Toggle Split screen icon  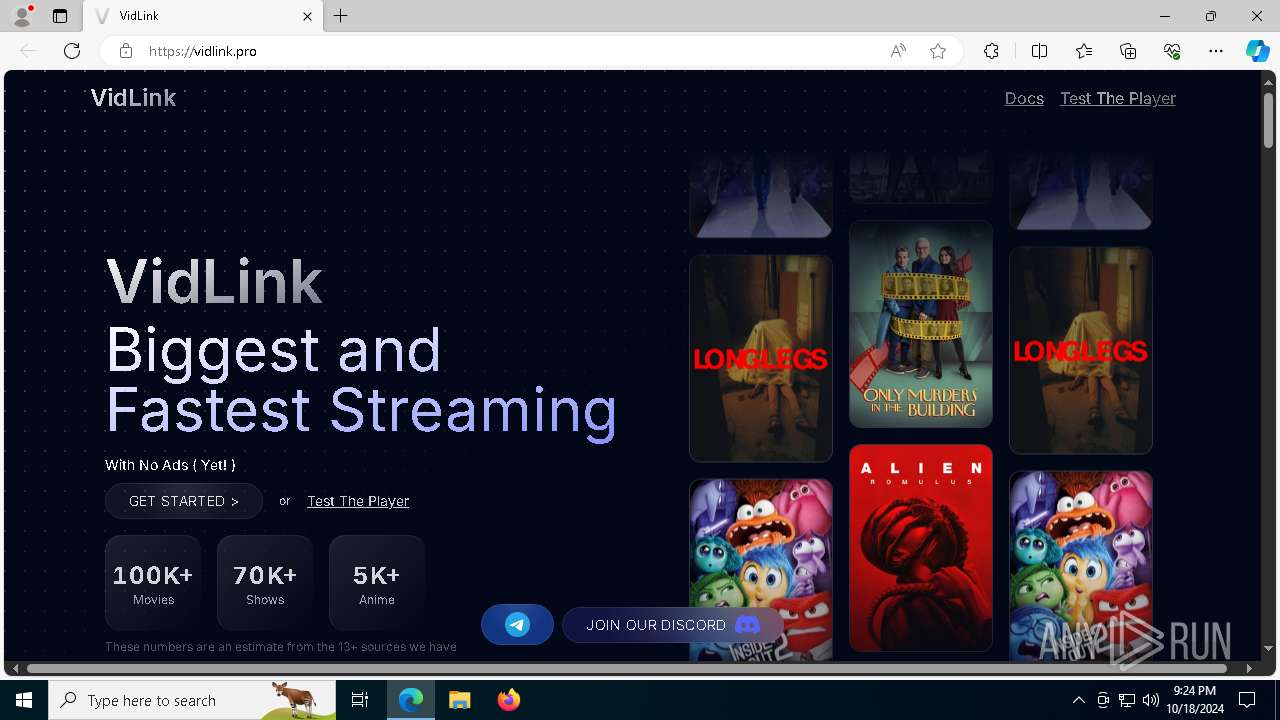click(1039, 51)
